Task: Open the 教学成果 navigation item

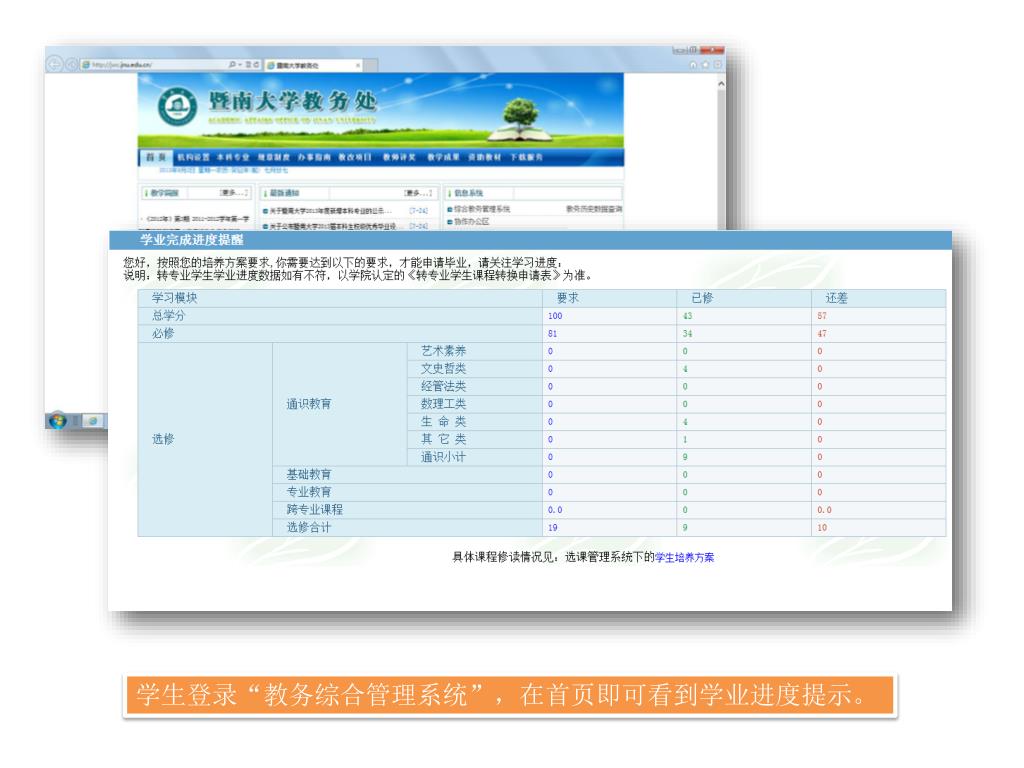Action: [x=443, y=157]
